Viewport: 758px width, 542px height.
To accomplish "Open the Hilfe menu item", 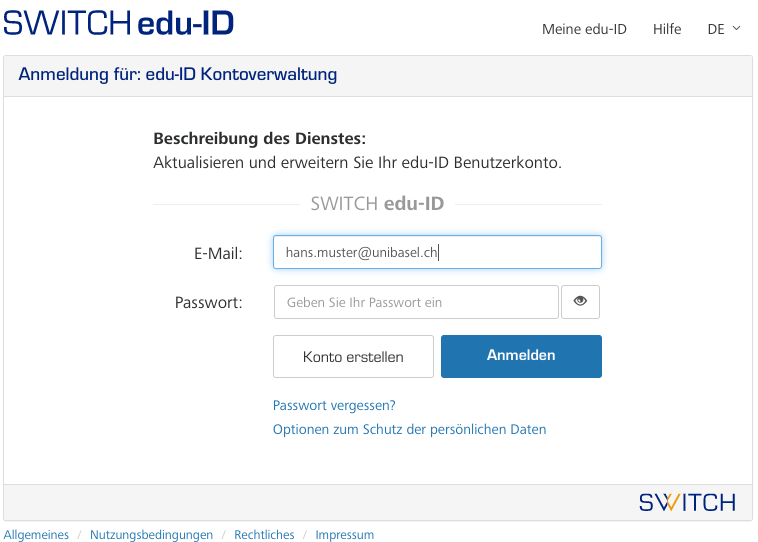I will click(x=667, y=29).
